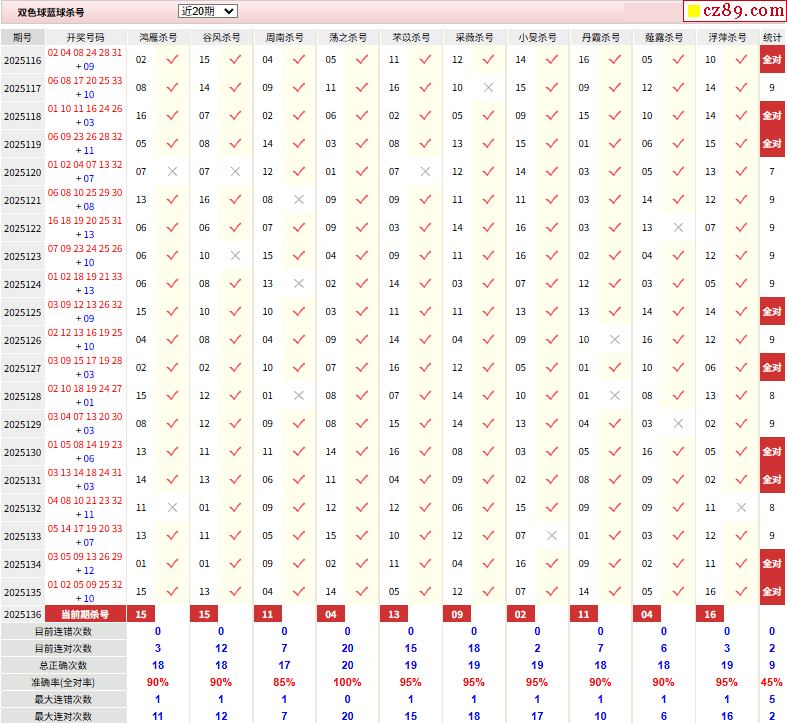The width and height of the screenshot is (787, 723).
Task: Click issue number 2025136 in the first column
Action: tap(23, 614)
